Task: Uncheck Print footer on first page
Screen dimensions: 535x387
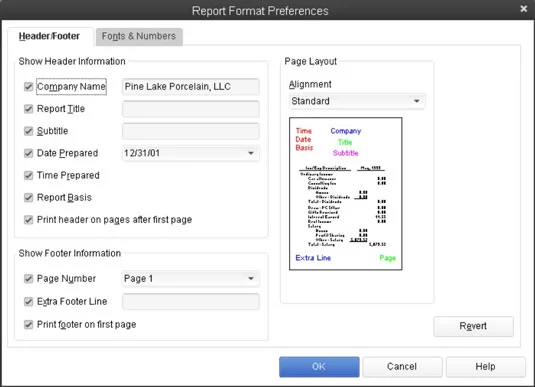Action: tap(29, 325)
